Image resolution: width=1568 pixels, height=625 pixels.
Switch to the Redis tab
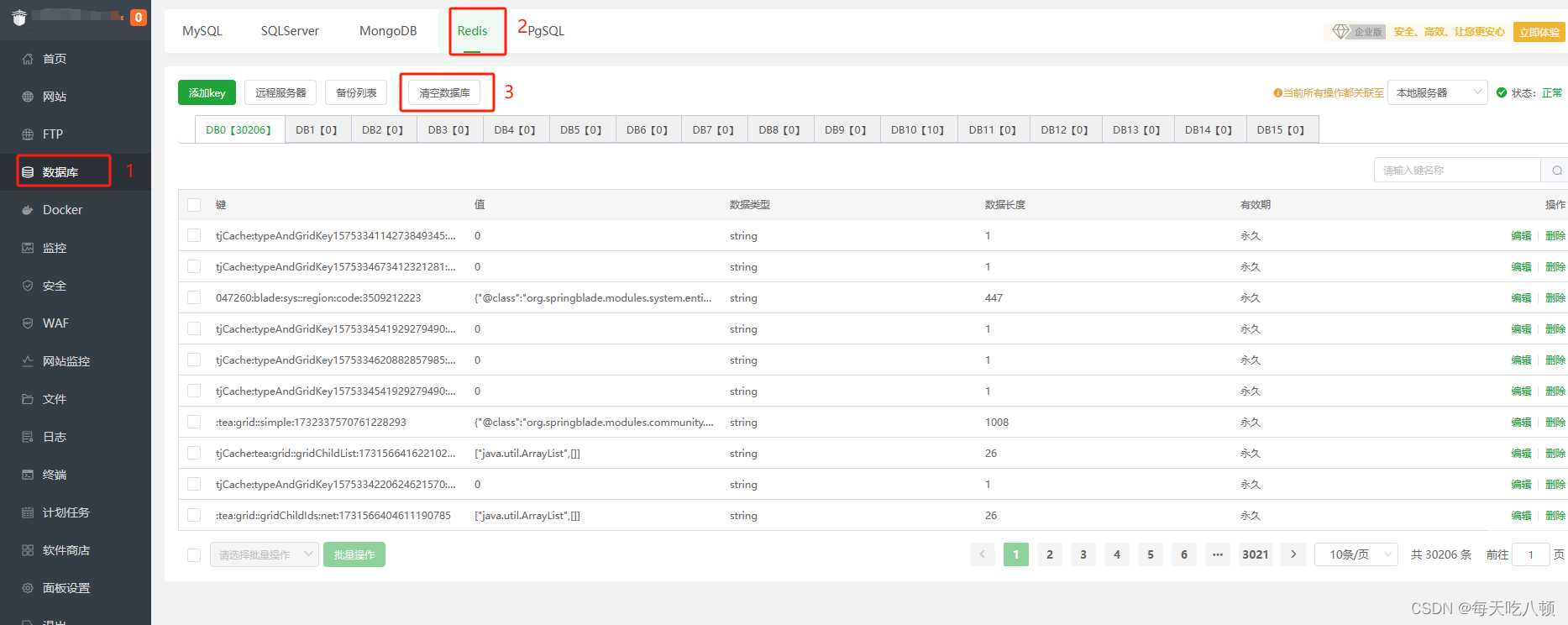point(472,31)
